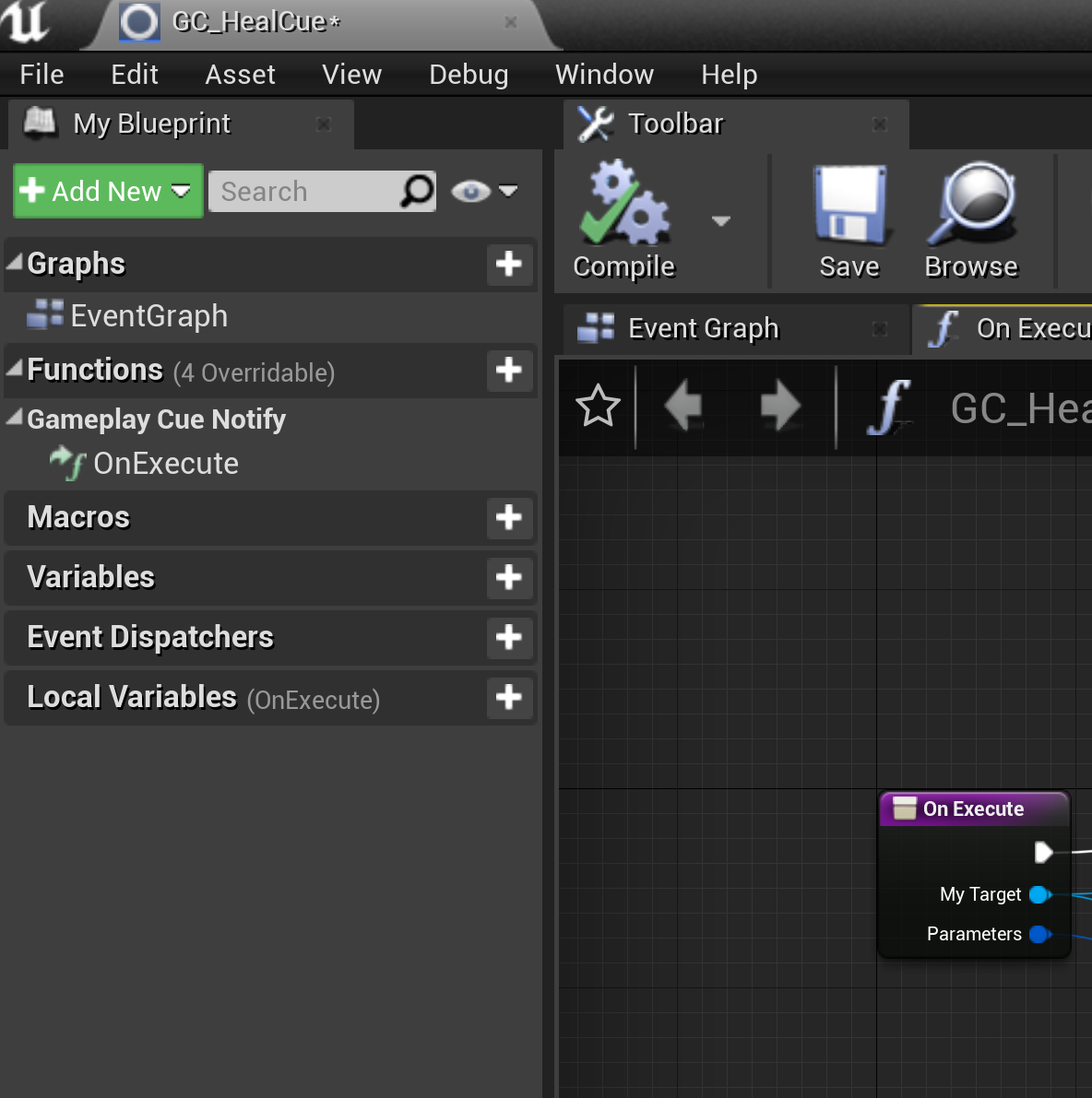This screenshot has height=1098, width=1092.
Task: Navigate back using the left arrow
Action: [683, 406]
